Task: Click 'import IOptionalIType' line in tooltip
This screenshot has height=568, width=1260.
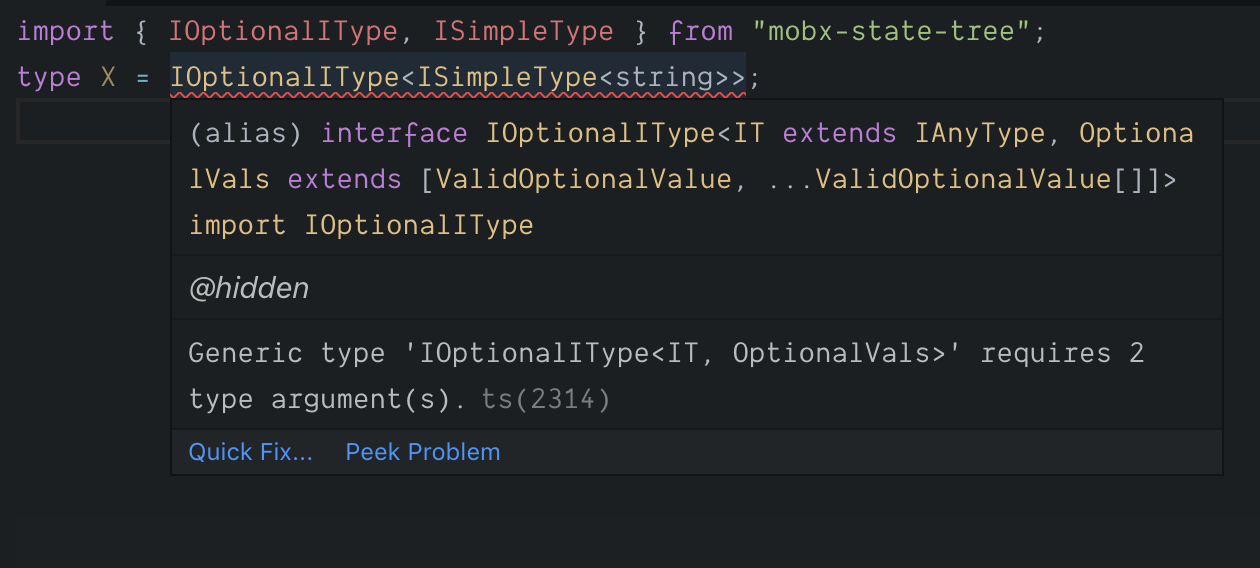Action: (x=361, y=225)
